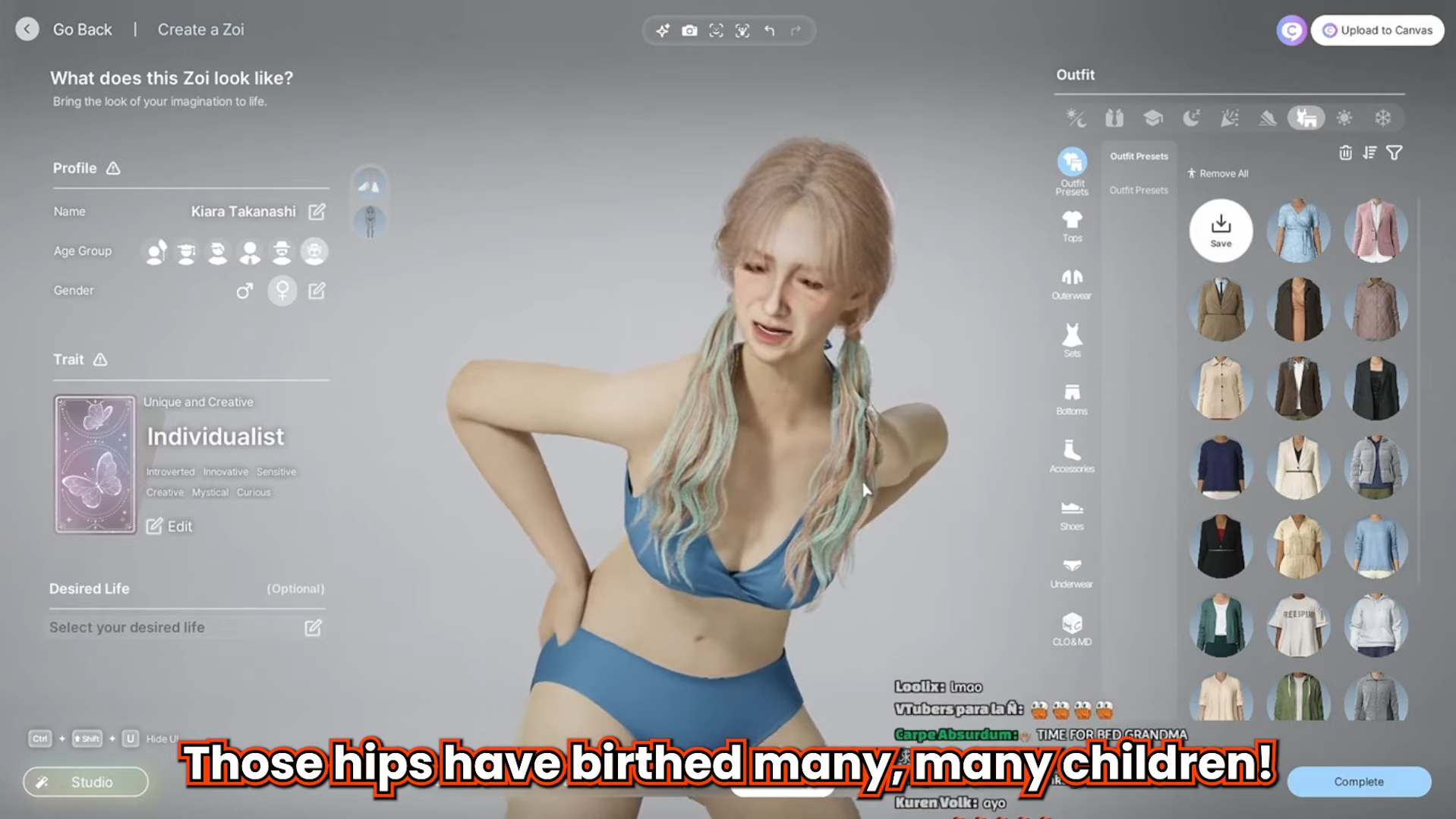The height and width of the screenshot is (819, 1456).
Task: Select the male gender option
Action: click(244, 291)
